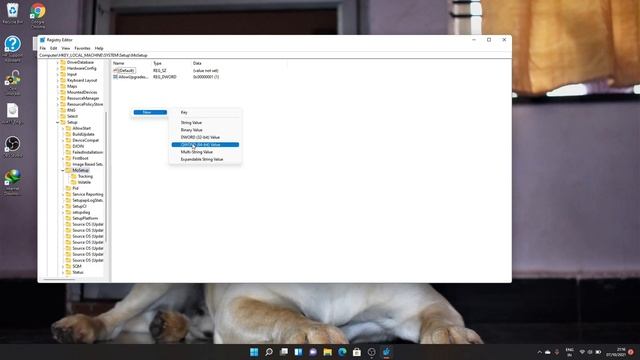
Task: Click the Volatile folder icon
Action: pos(73,182)
